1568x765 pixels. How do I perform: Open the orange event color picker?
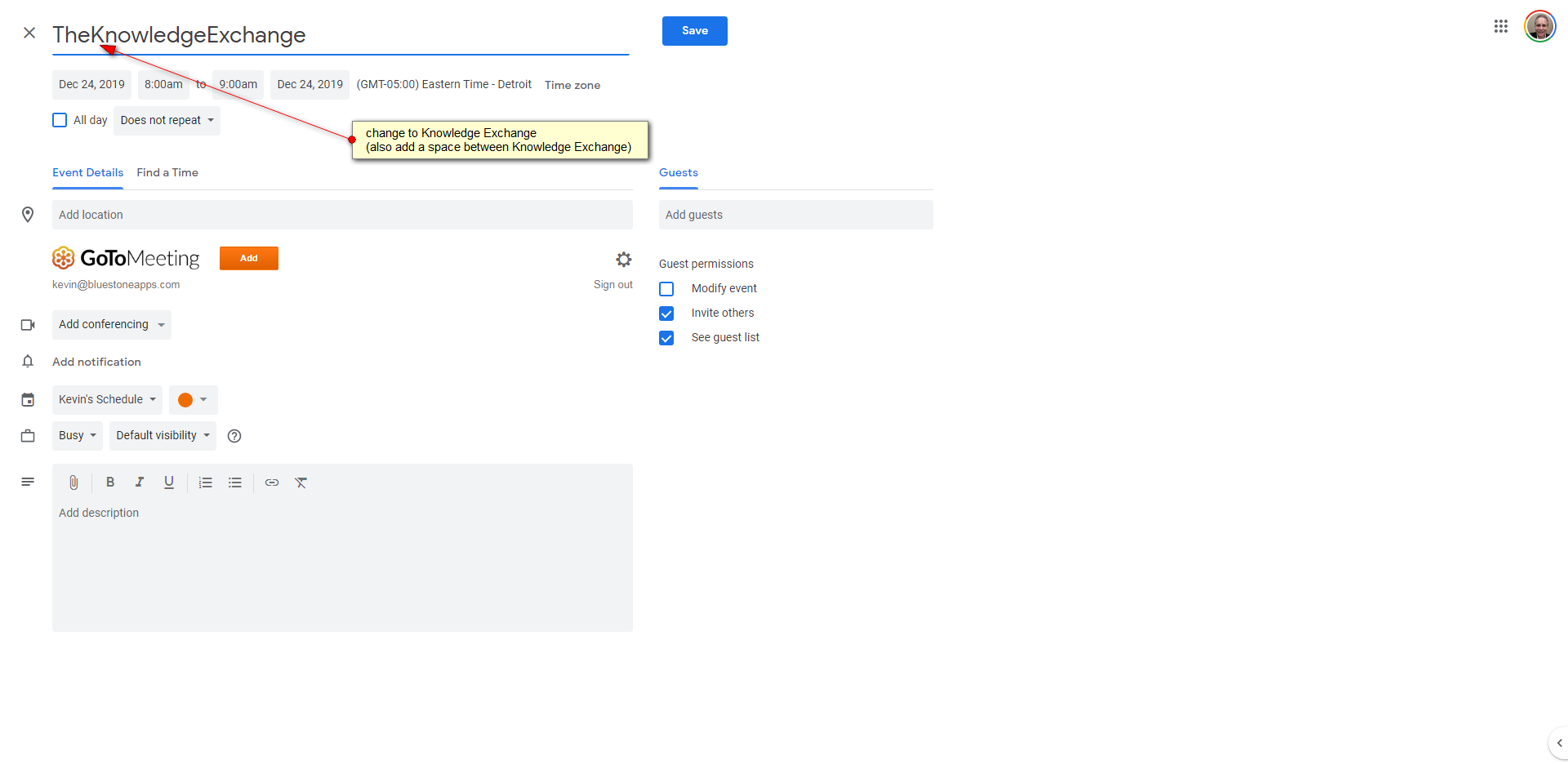point(193,400)
